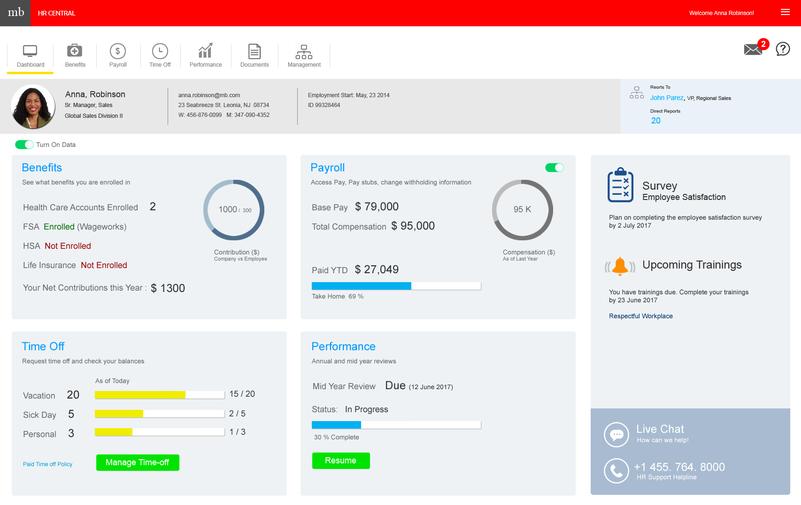
Task: Click the Take Home progress bar
Action: [396, 285]
